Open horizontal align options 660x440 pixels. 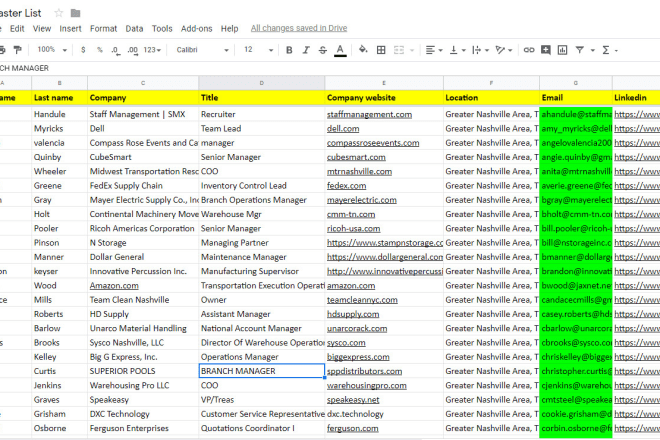click(434, 50)
